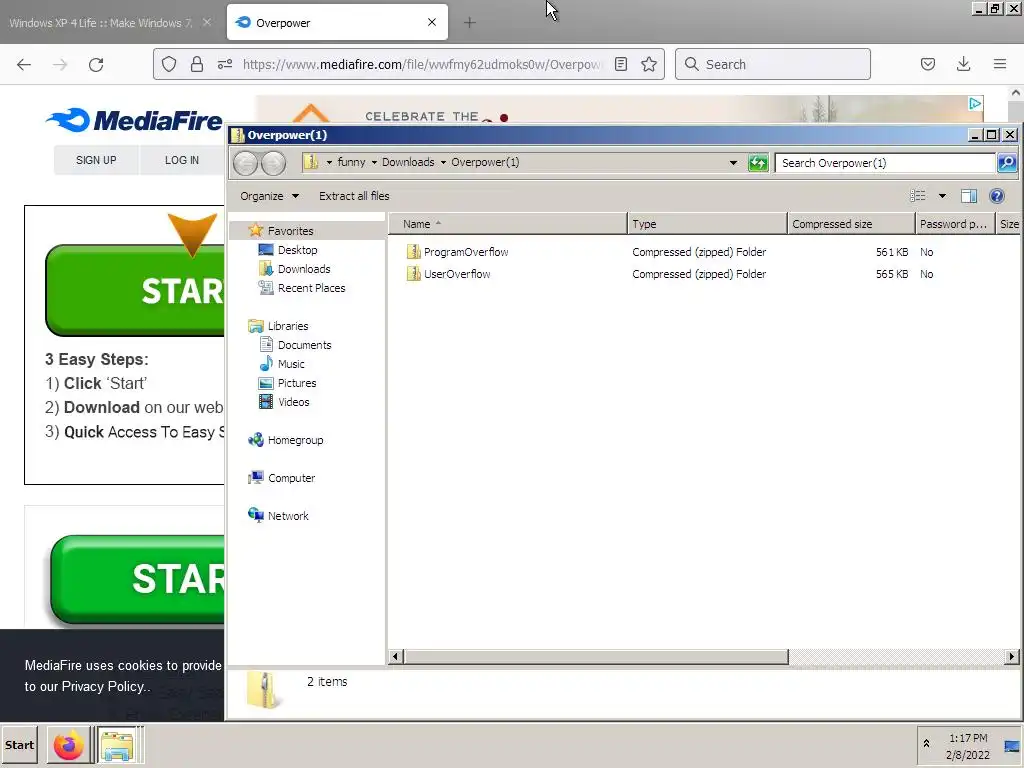Open the Windows Start menu
Screen dimensions: 1024x768
pyautogui.click(x=19, y=744)
